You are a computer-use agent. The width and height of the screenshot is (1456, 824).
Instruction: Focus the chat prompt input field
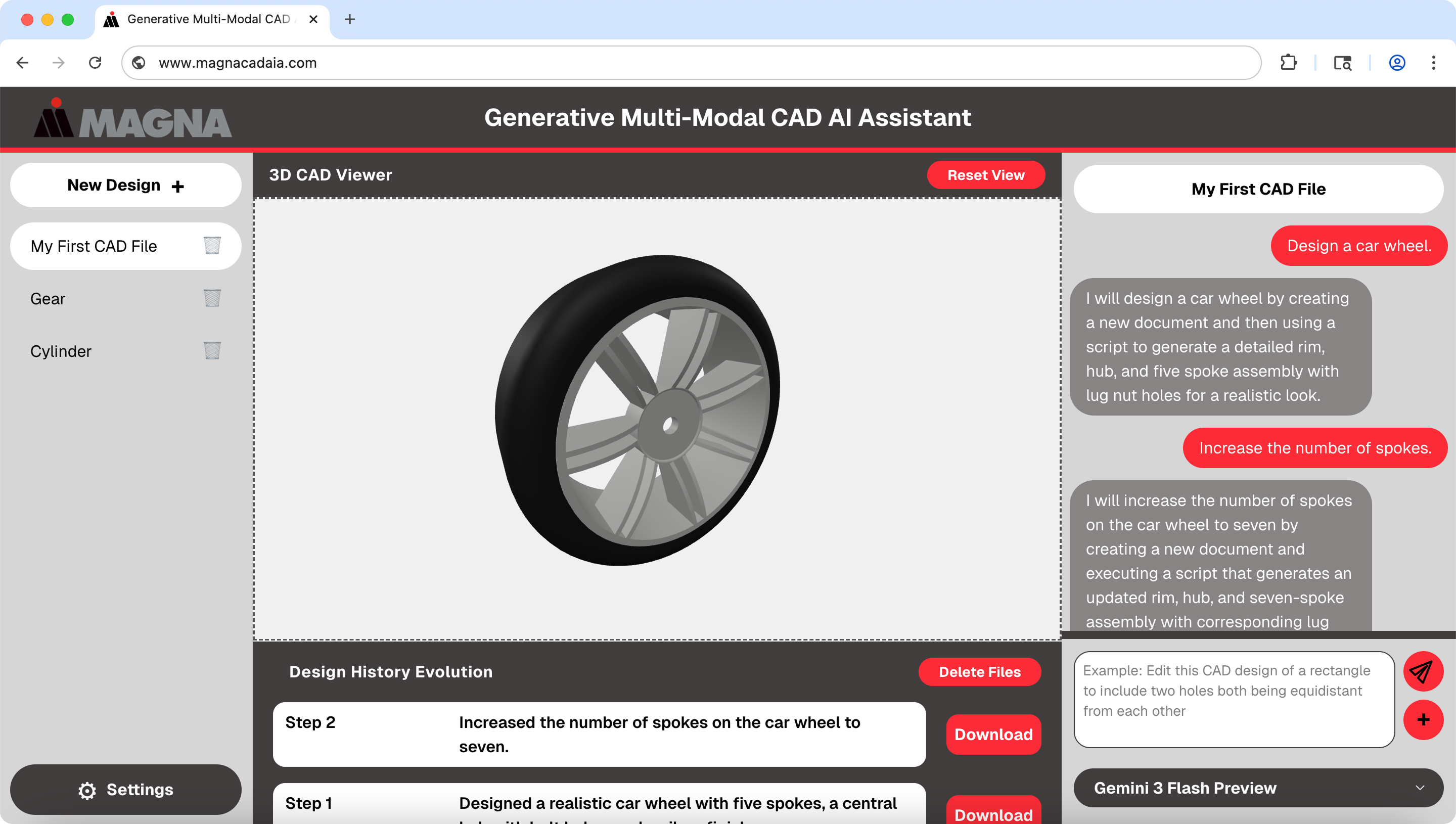[1234, 700]
